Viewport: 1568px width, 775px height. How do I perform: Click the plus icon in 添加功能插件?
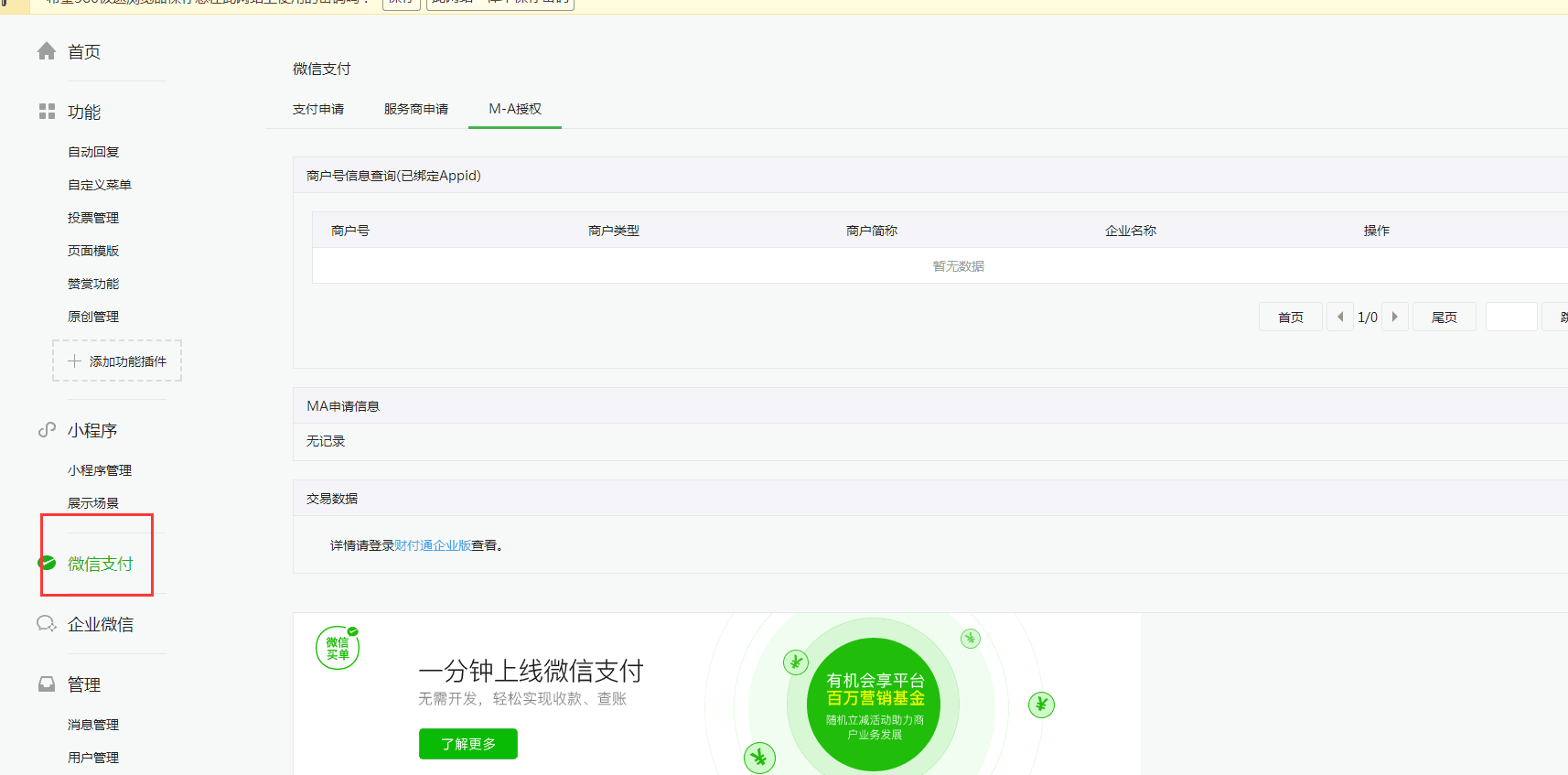point(75,361)
